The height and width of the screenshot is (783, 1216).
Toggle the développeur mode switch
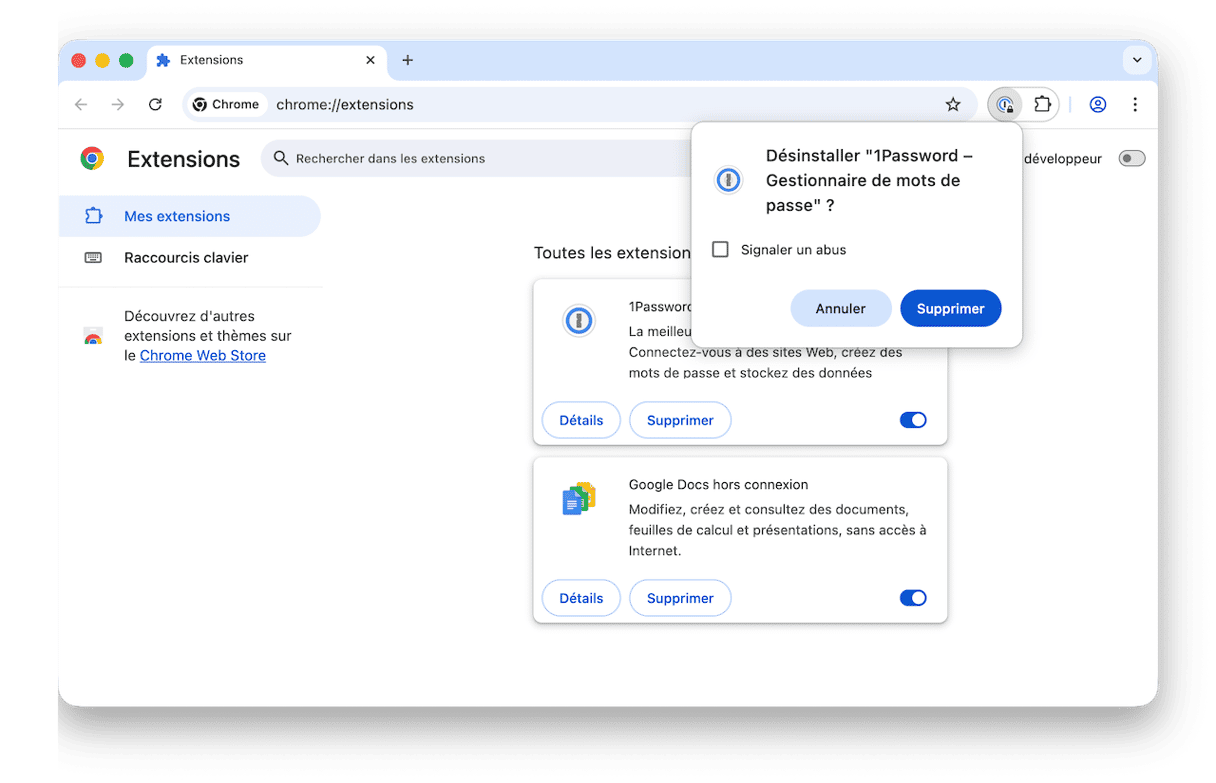(1131, 158)
